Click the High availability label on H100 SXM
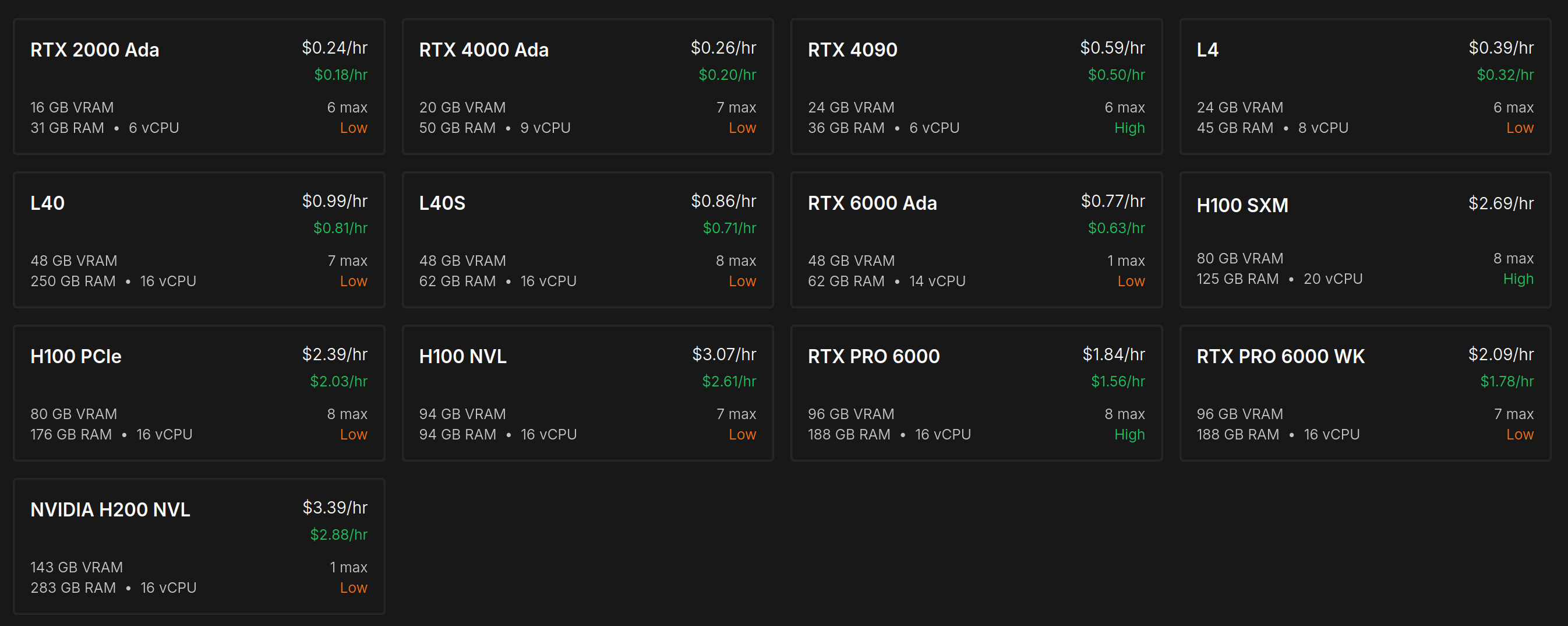Image resolution: width=1568 pixels, height=626 pixels. [1518, 279]
